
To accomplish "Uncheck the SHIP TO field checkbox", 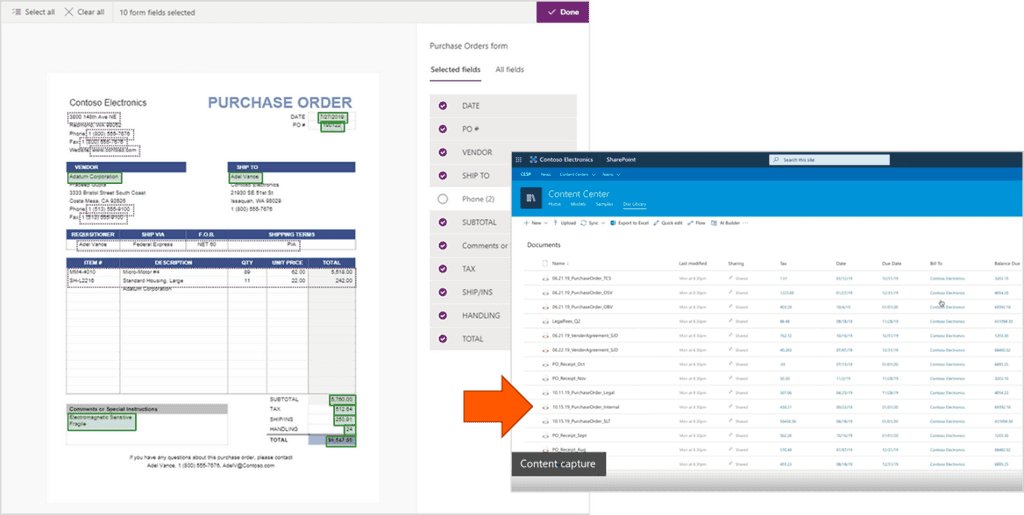I will 443,176.
